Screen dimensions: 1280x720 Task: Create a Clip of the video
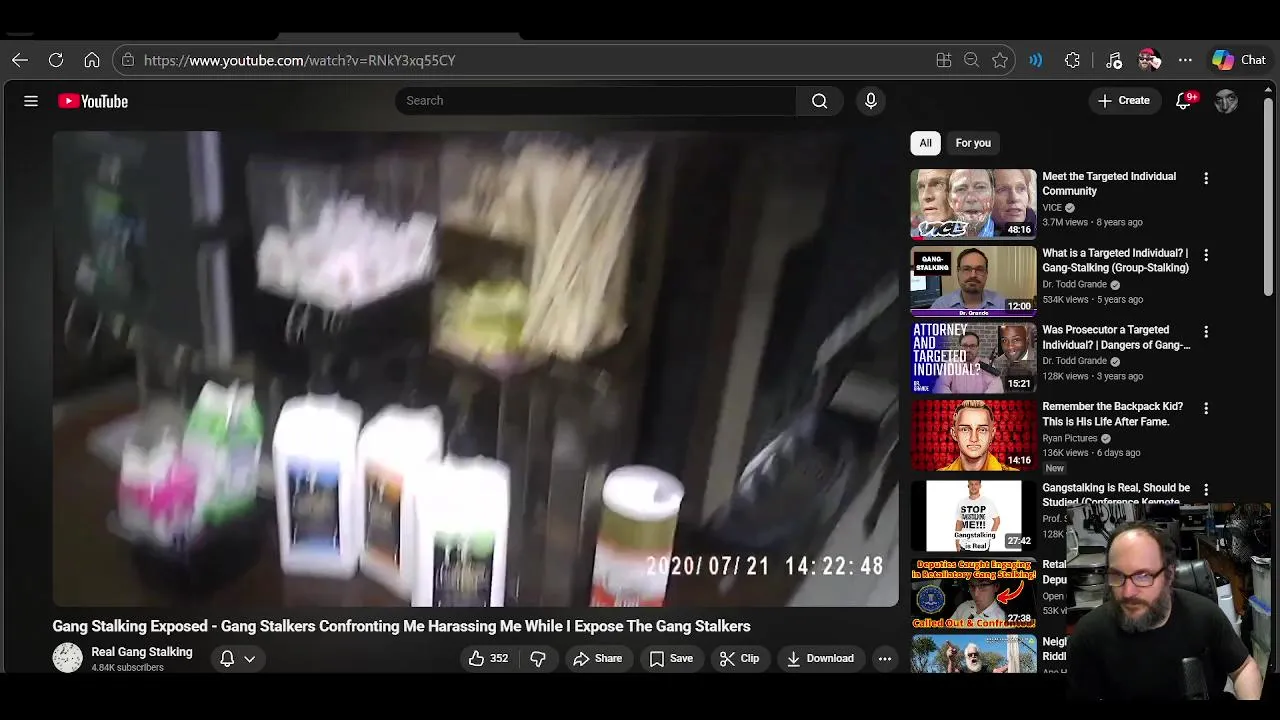coord(739,658)
